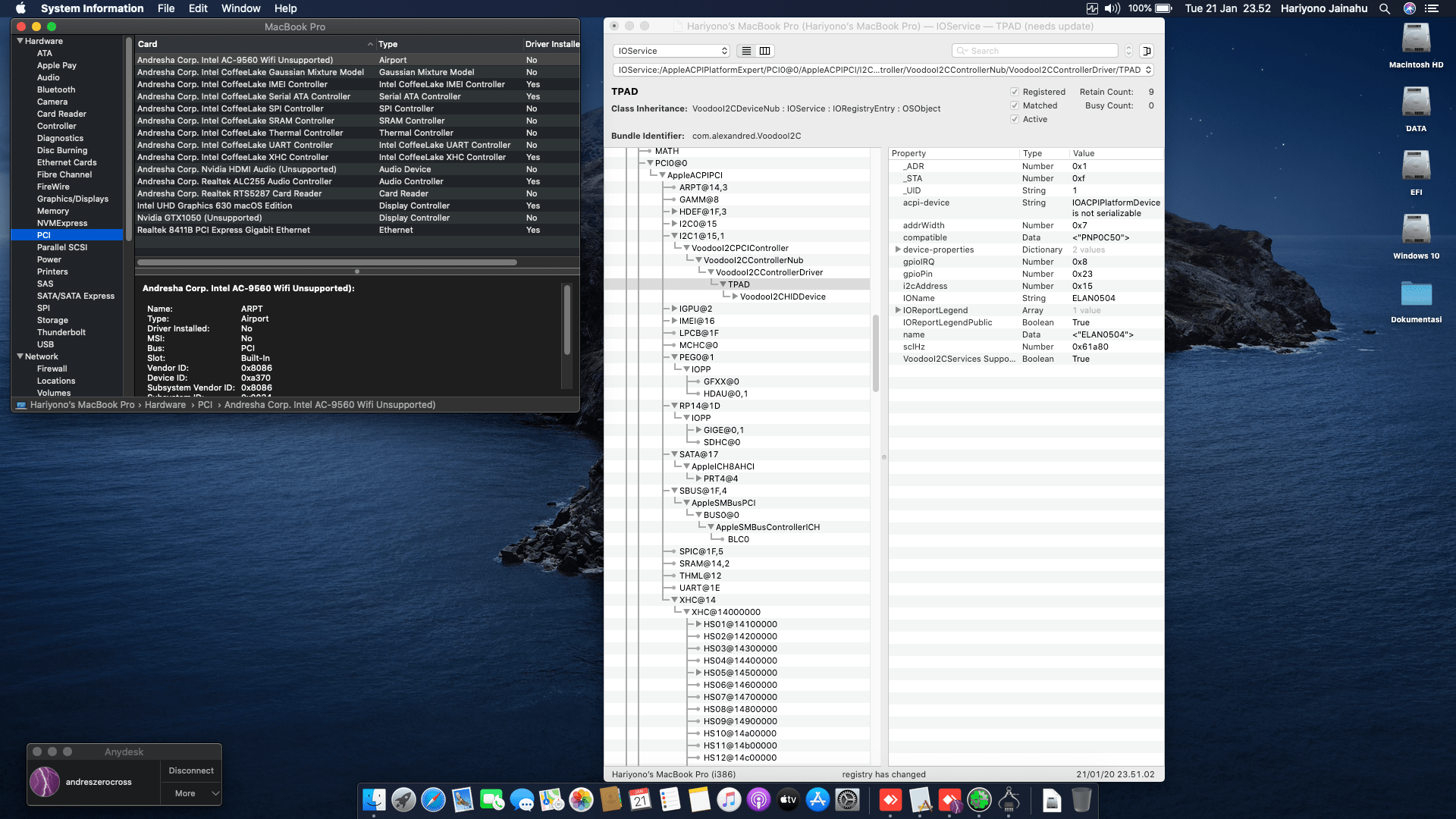Toggle IORegistryExplorer side pane button
This screenshot has height=819, width=1456.
[1147, 51]
